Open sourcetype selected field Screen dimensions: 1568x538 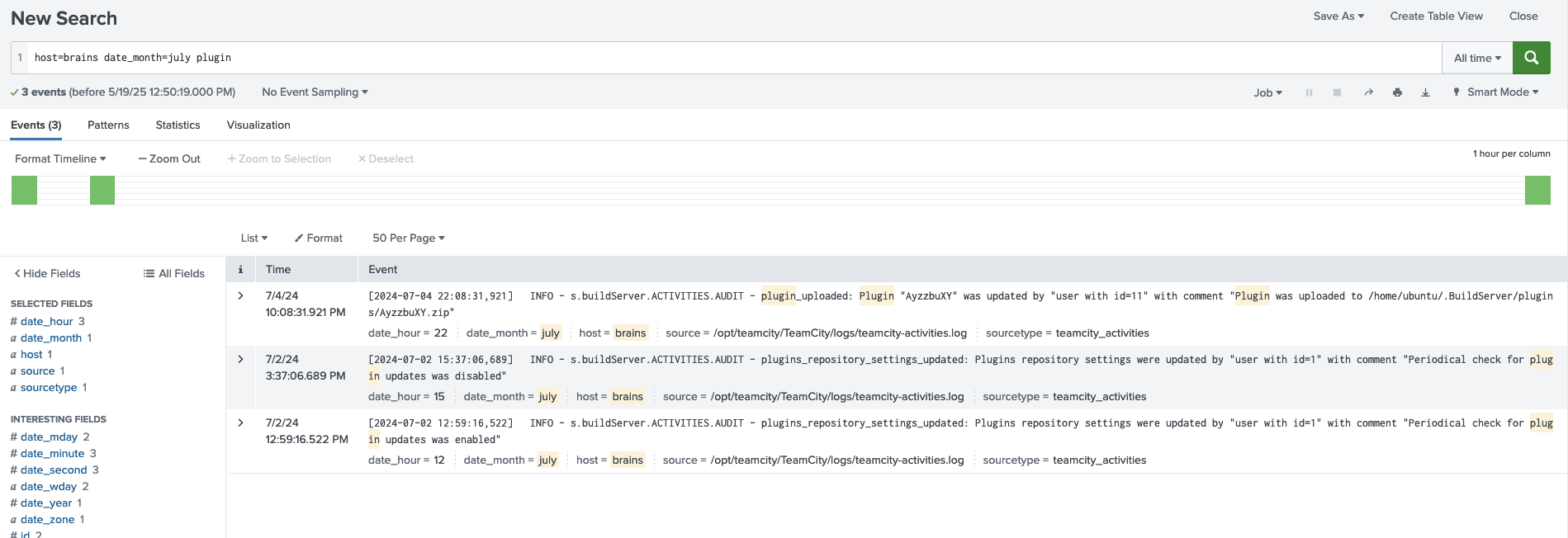[49, 387]
